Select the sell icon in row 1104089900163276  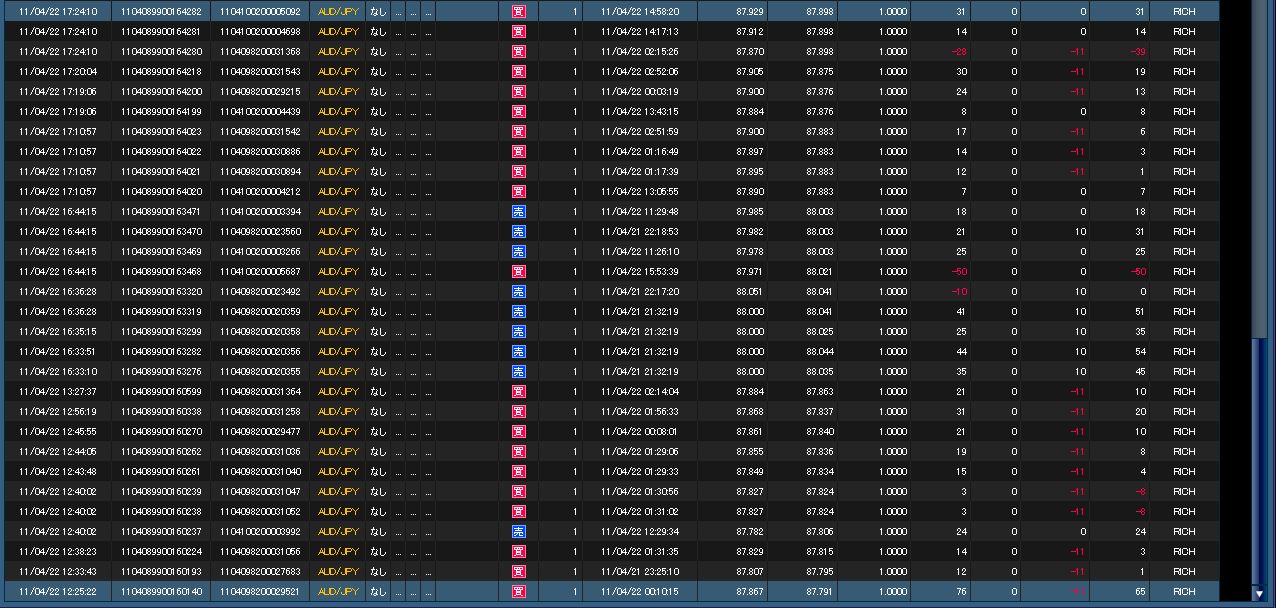pyautogui.click(x=518, y=372)
